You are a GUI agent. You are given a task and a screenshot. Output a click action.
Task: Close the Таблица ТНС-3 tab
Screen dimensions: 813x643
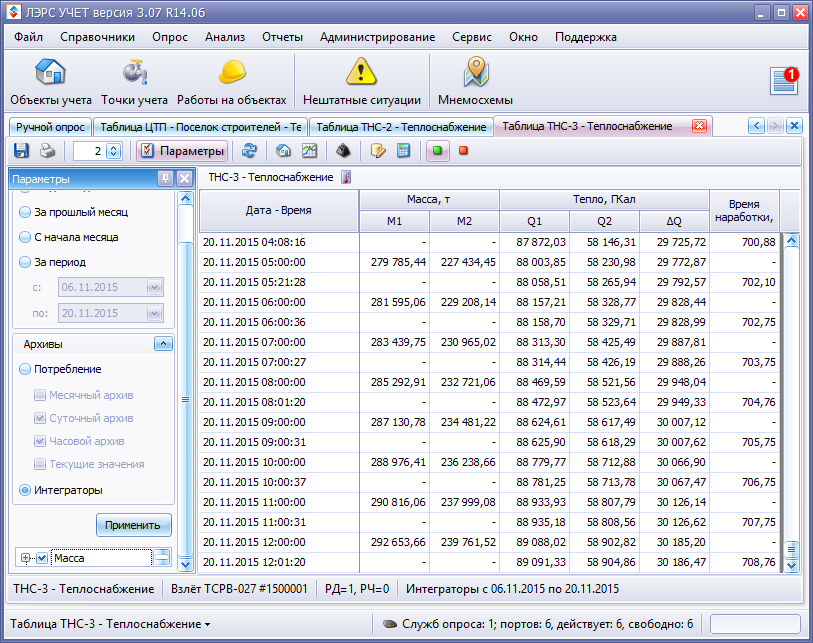pyautogui.click(x=699, y=126)
